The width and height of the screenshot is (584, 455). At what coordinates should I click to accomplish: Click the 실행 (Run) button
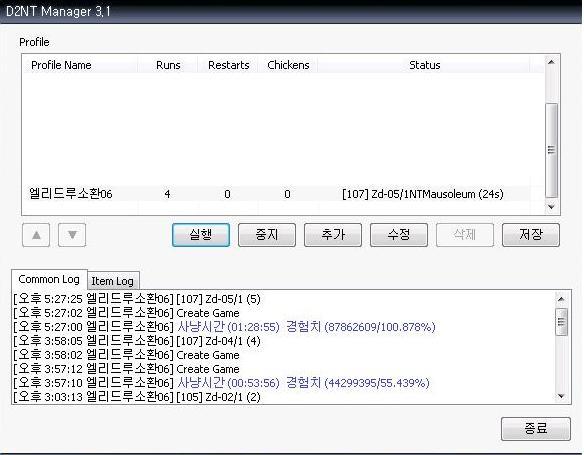[201, 235]
